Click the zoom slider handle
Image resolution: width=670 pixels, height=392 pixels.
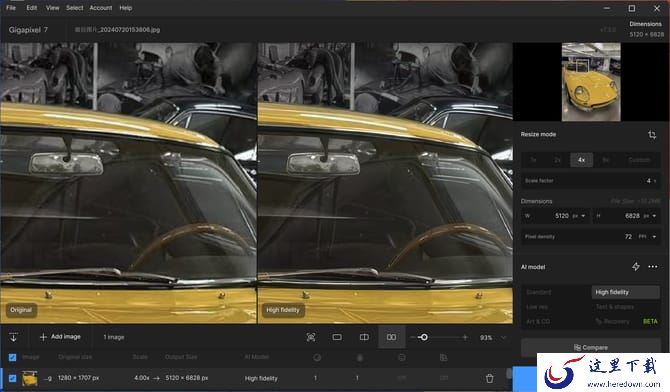click(423, 337)
